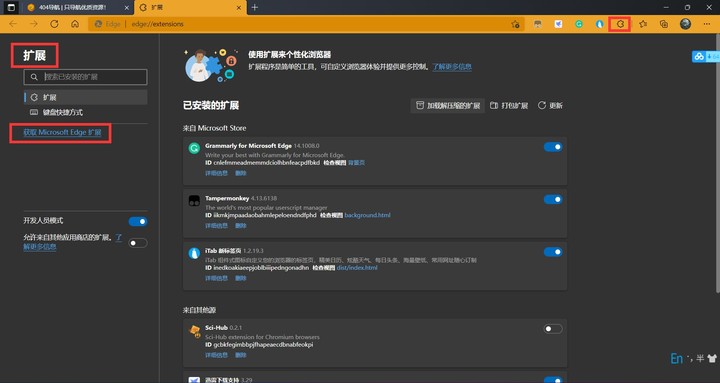Click the Grammarly icon in the toolbar
The height and width of the screenshot is (383, 720).
579,24
